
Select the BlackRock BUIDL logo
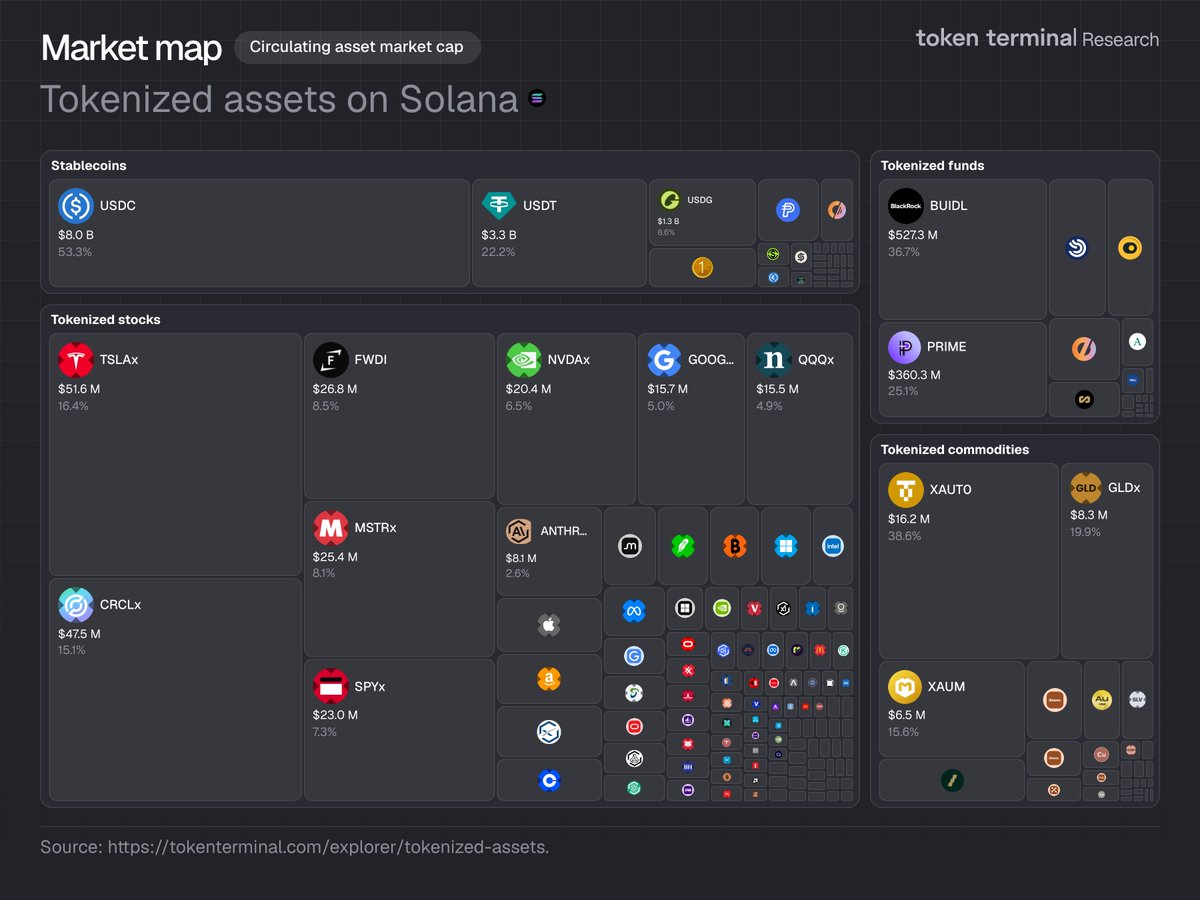906,206
